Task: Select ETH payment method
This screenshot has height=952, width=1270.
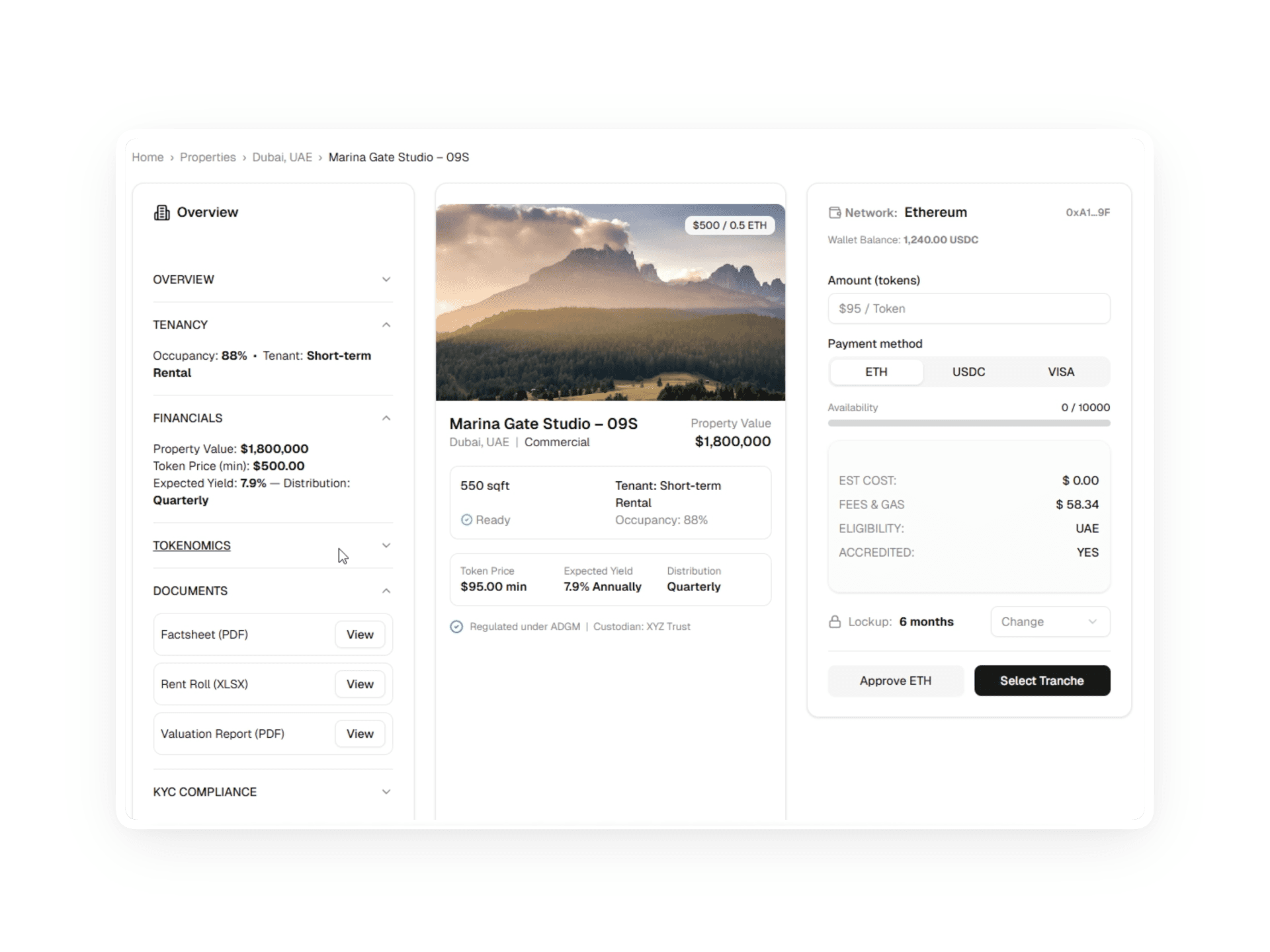Action: 876,372
